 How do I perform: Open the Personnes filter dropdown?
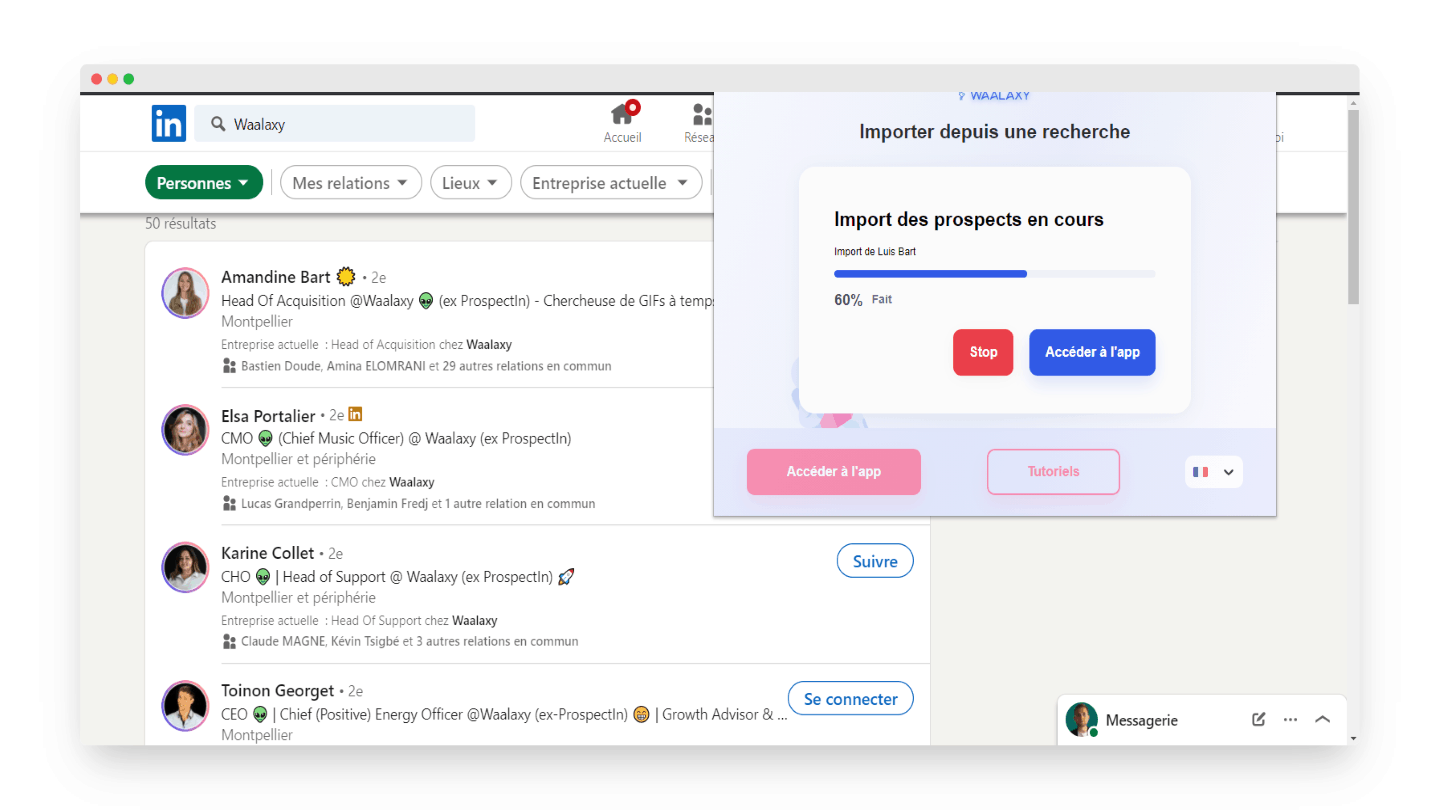point(204,183)
